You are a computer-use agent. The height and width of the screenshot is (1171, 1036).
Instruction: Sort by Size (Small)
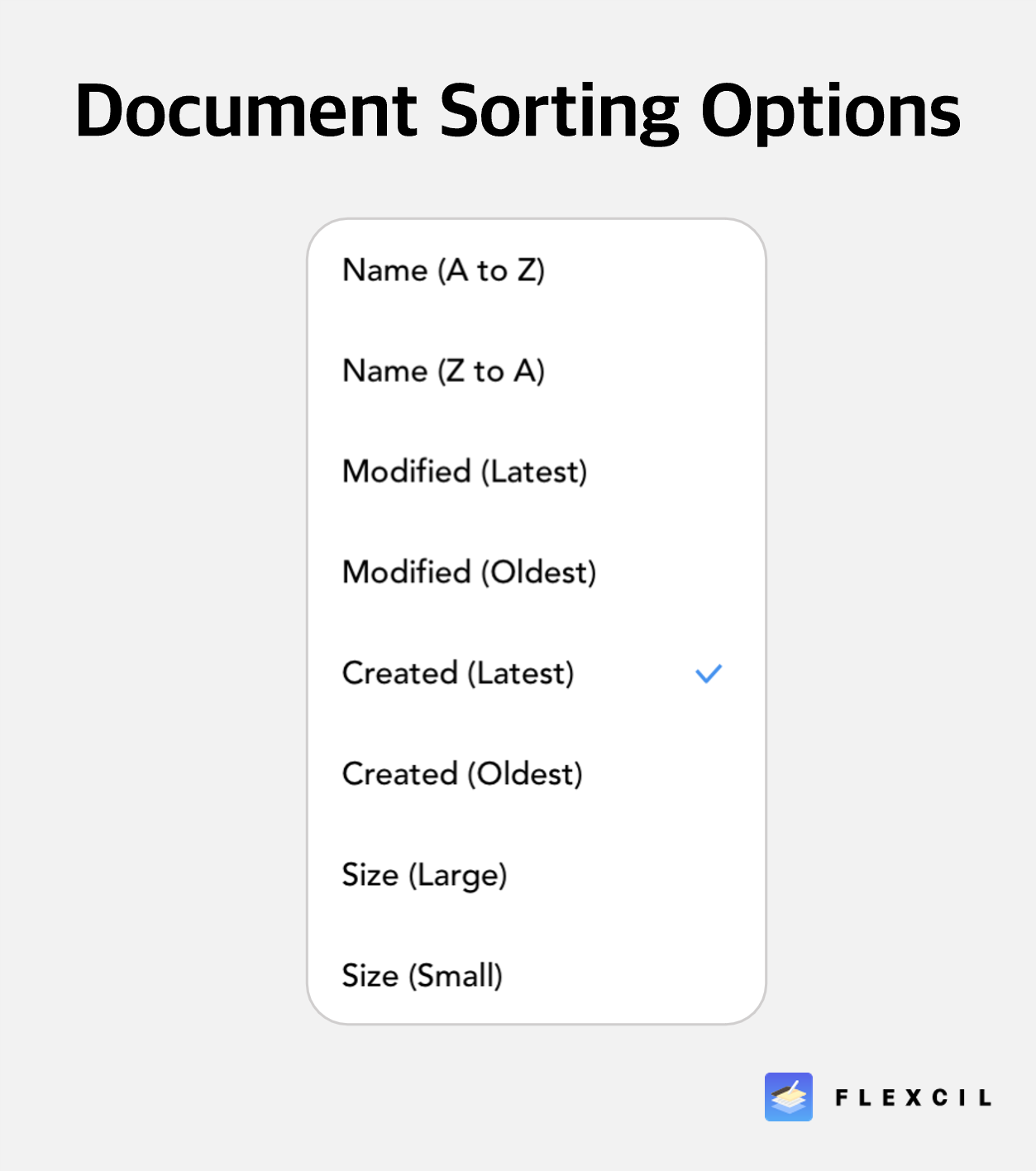point(536,976)
